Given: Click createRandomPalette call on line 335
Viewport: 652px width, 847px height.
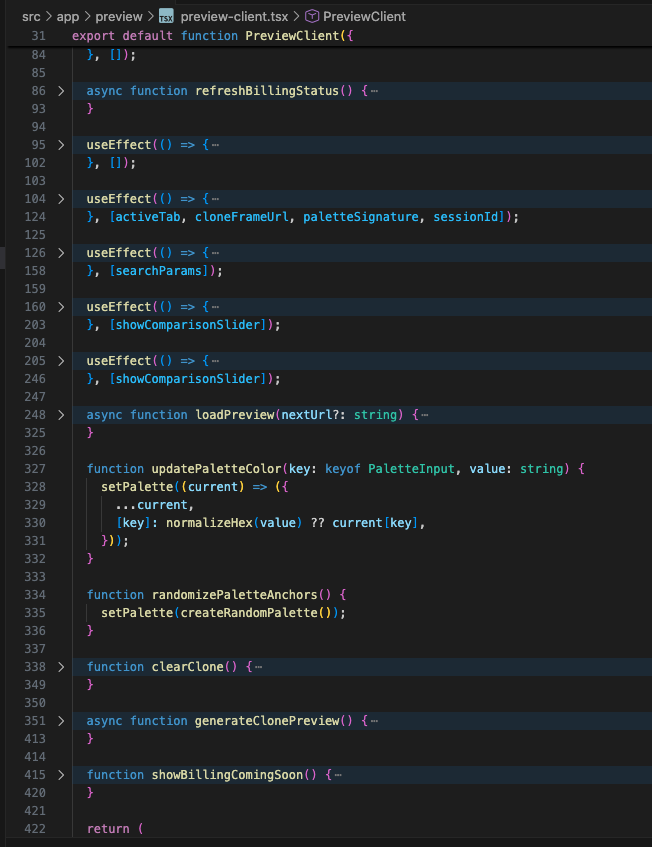Looking at the screenshot, I should click(x=249, y=613).
